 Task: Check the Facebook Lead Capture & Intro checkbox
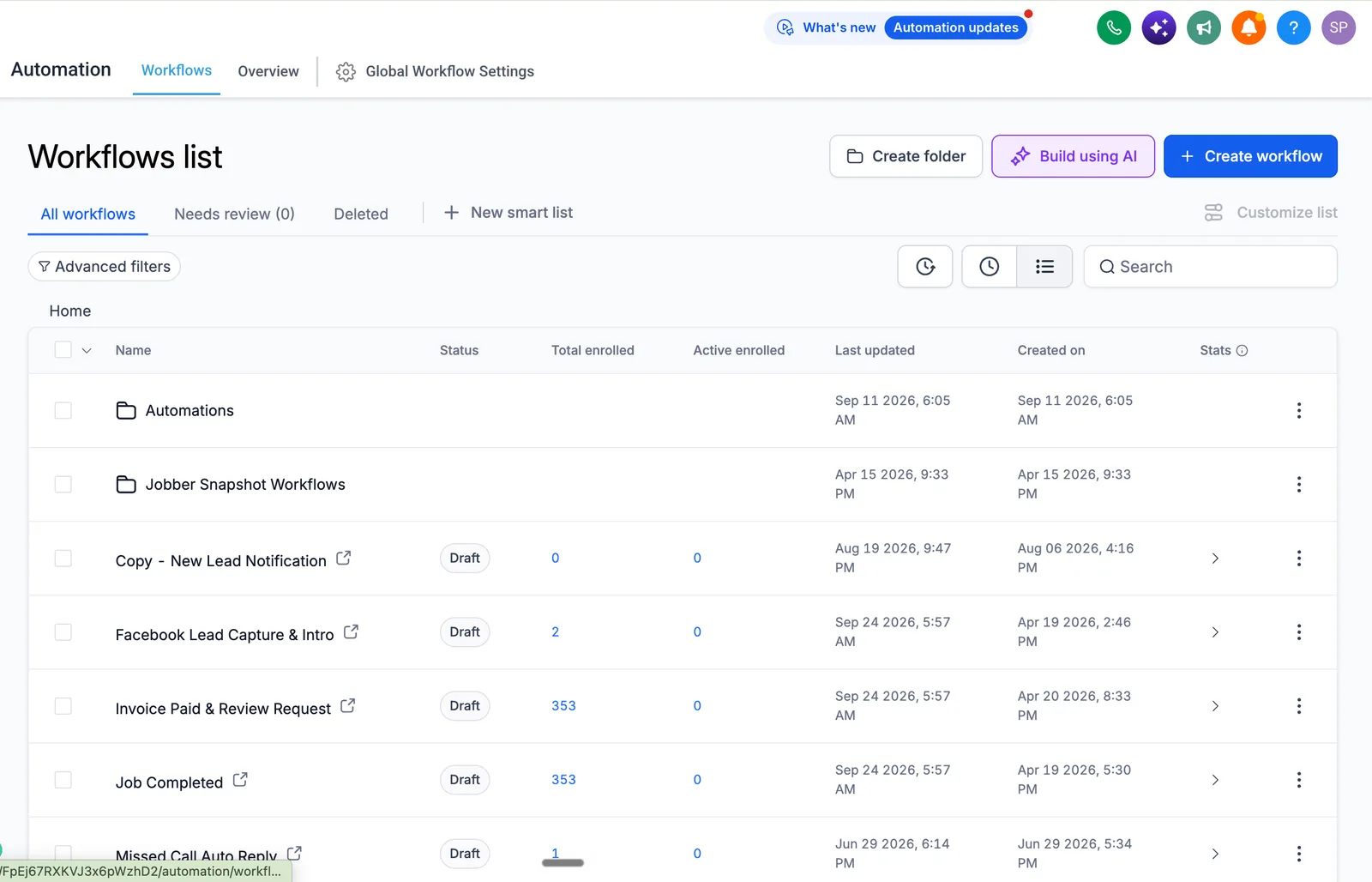[x=63, y=631]
